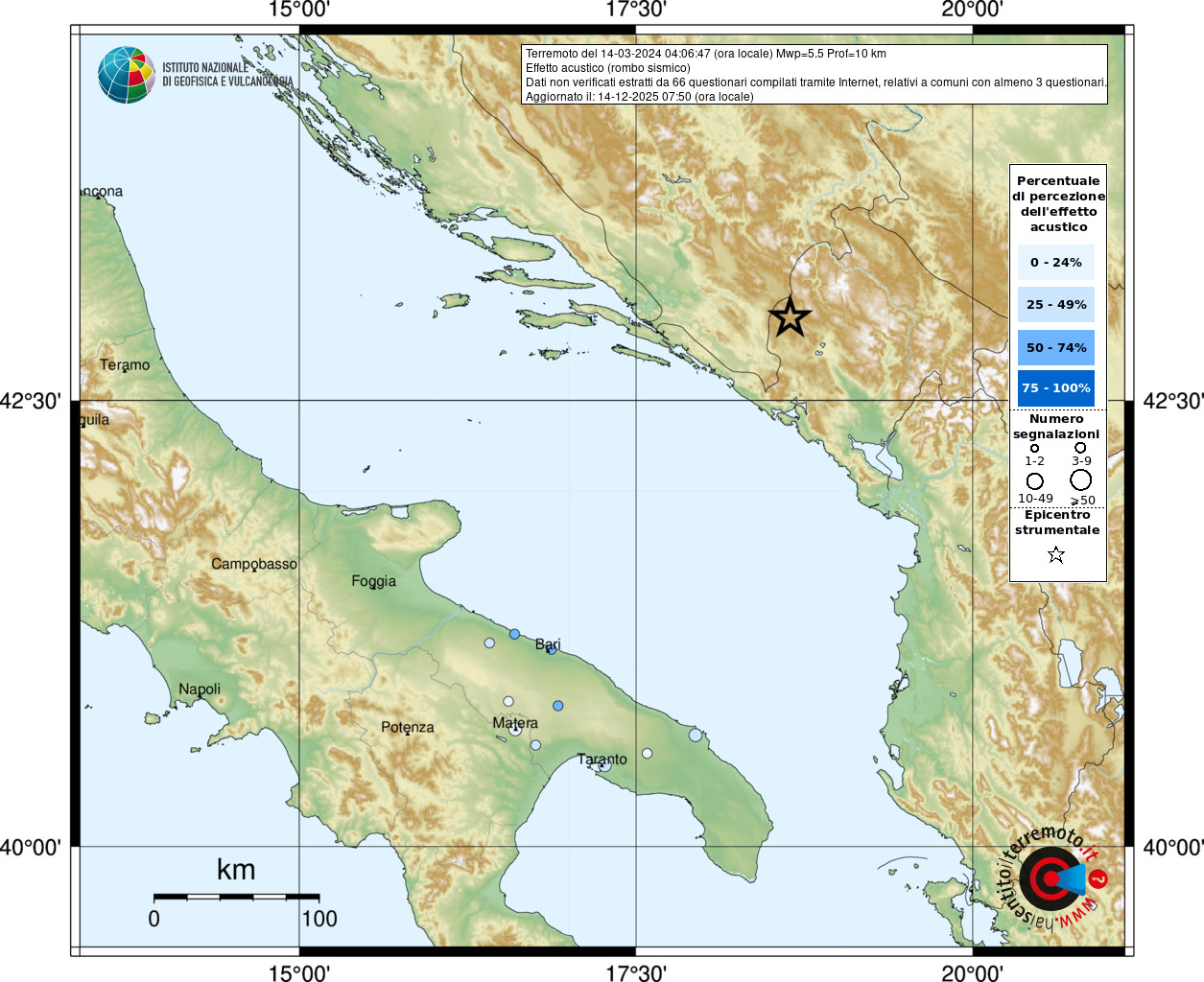Screen dimensions: 1204x982
Task: Choose the 50 - 74% legend swatch
Action: tap(1055, 348)
